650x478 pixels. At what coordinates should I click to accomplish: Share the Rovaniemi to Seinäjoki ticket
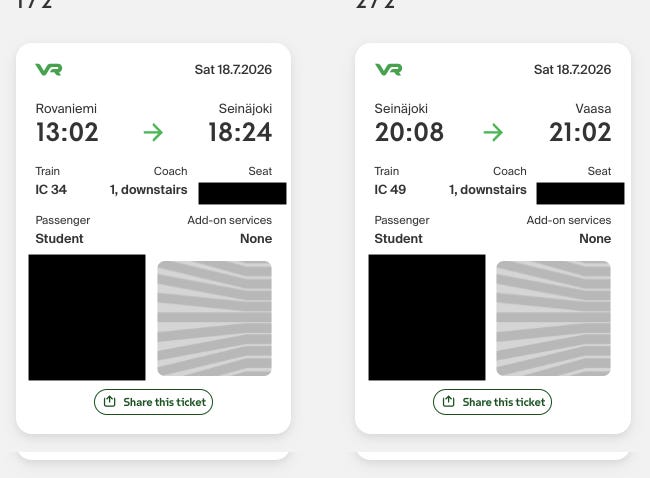click(153, 402)
